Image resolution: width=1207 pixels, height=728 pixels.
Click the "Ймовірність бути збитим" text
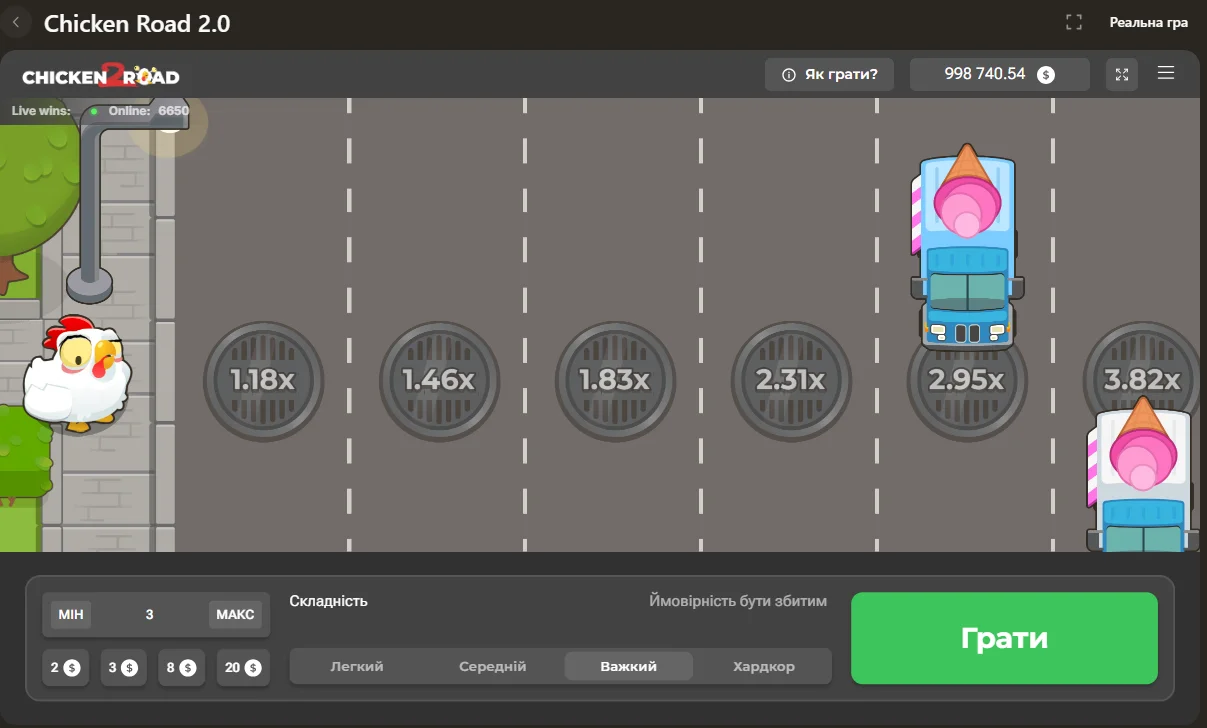click(x=738, y=601)
